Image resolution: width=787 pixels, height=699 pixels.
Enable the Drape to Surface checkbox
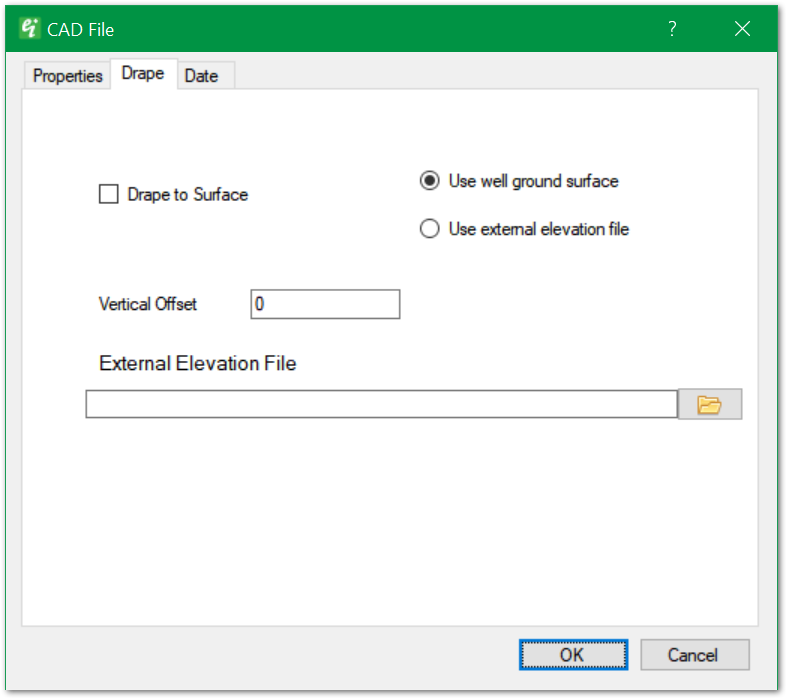pos(109,194)
